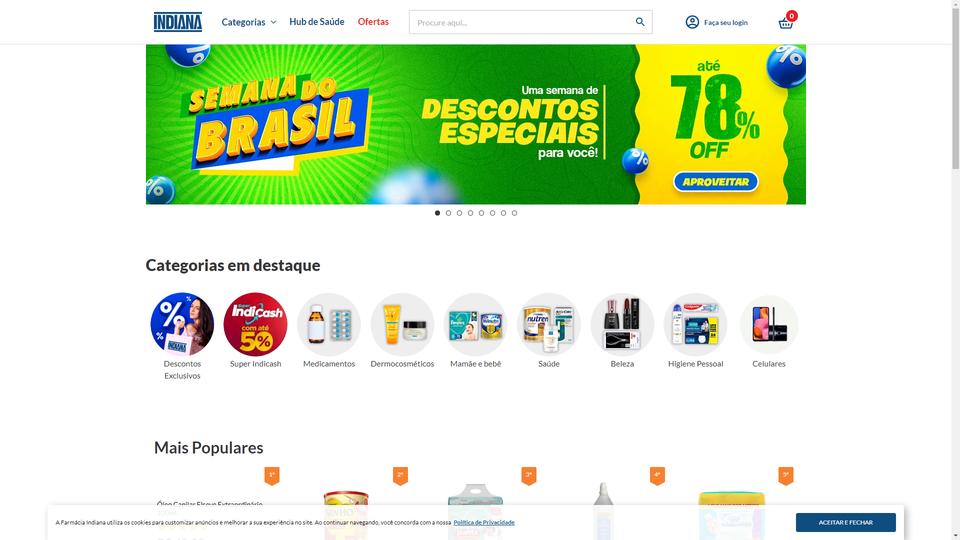Click the ACEITAR E FECHAR cookie button
This screenshot has width=960, height=540.
[x=846, y=522]
